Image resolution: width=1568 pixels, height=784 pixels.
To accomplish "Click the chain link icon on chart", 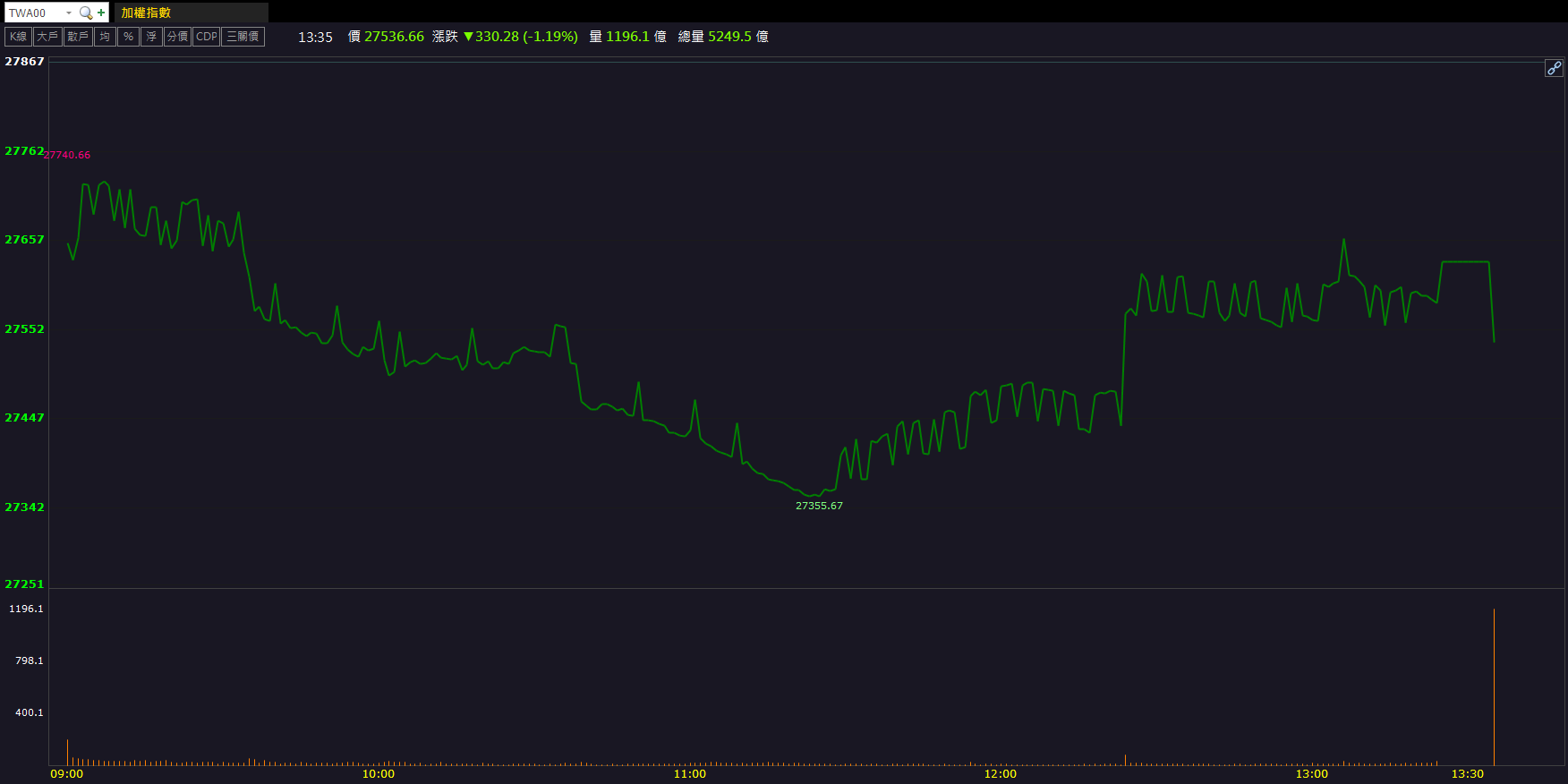I will (1554, 68).
